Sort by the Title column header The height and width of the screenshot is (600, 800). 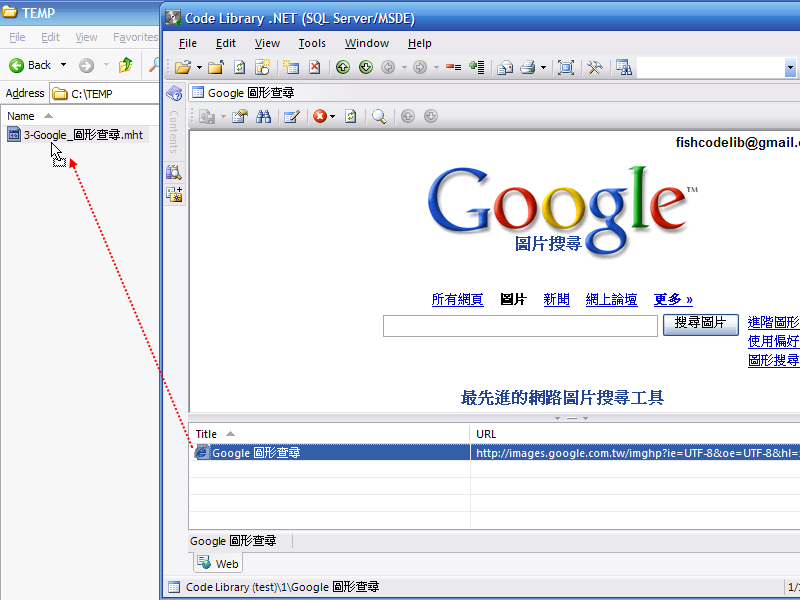[x=329, y=434]
